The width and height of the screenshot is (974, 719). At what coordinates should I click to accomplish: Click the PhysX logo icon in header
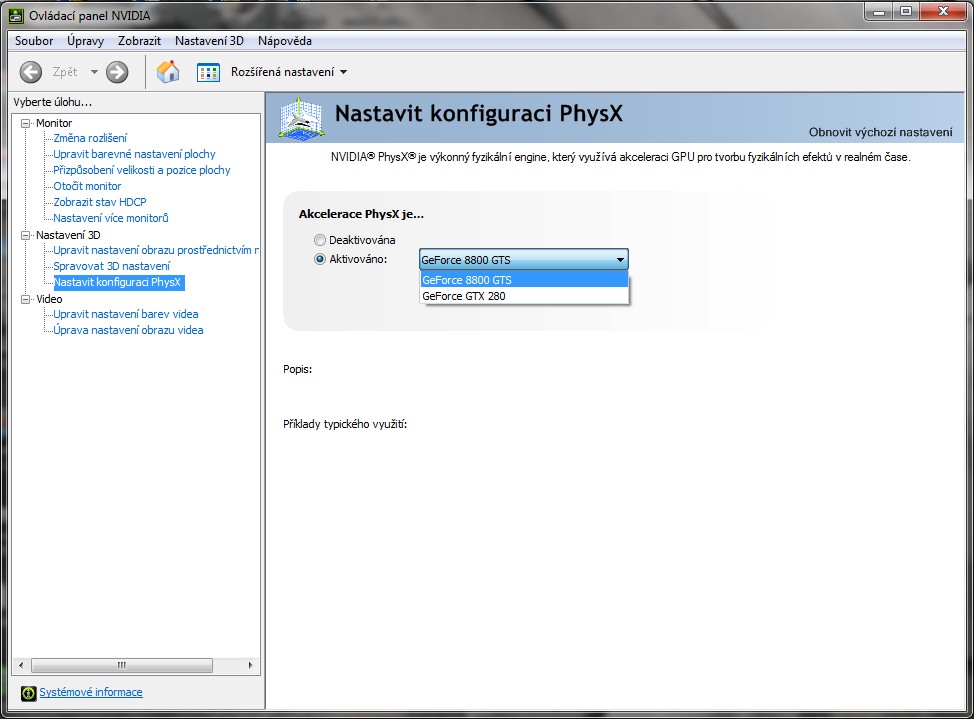point(301,118)
